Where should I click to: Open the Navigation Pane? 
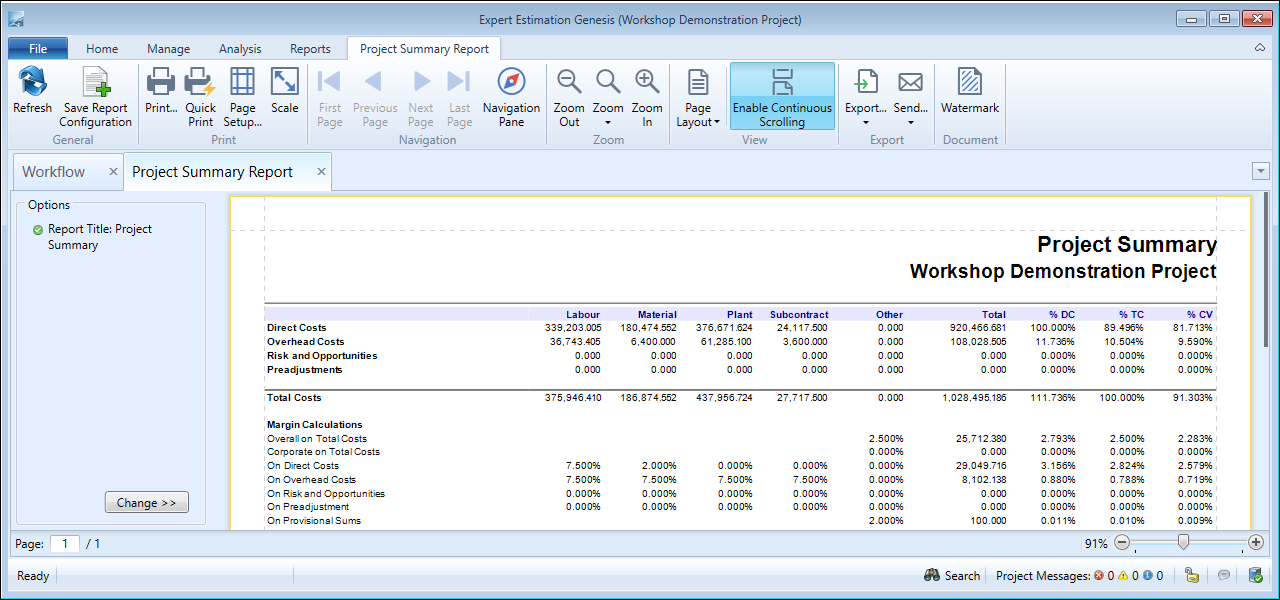[x=511, y=83]
